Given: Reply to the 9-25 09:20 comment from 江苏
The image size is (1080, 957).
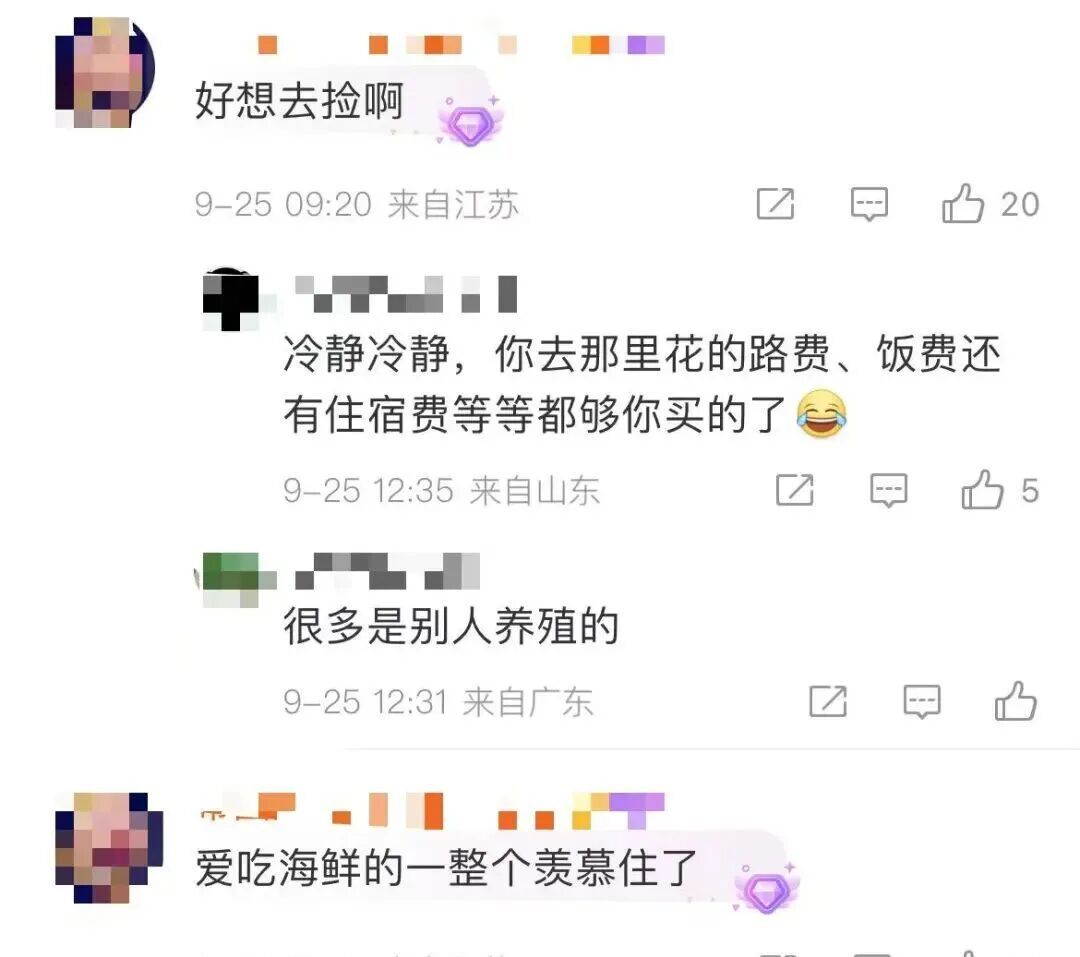Looking at the screenshot, I should point(869,204).
